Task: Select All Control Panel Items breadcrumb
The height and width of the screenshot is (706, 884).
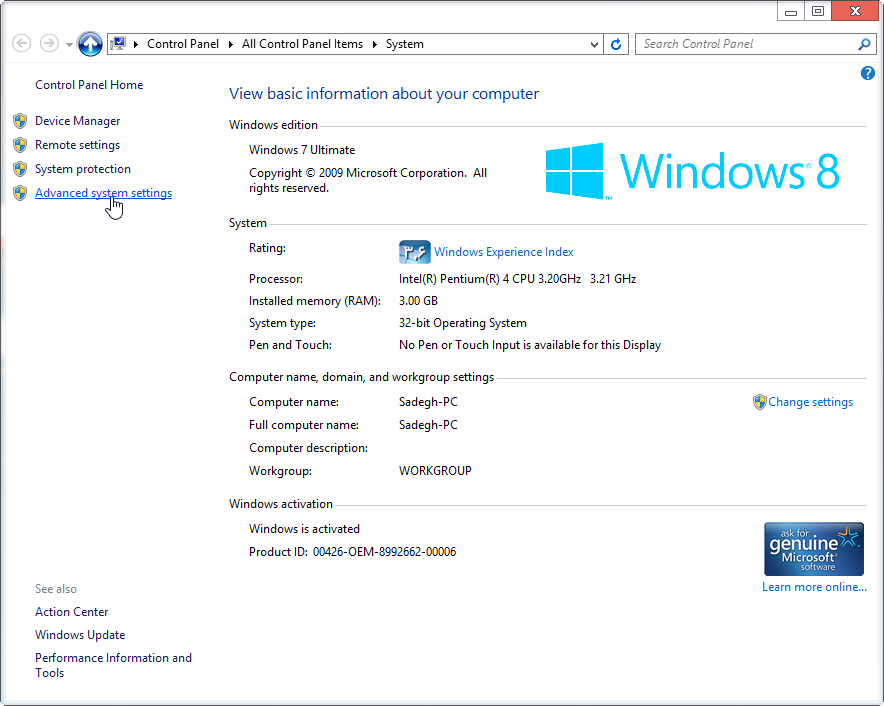Action: tap(302, 44)
